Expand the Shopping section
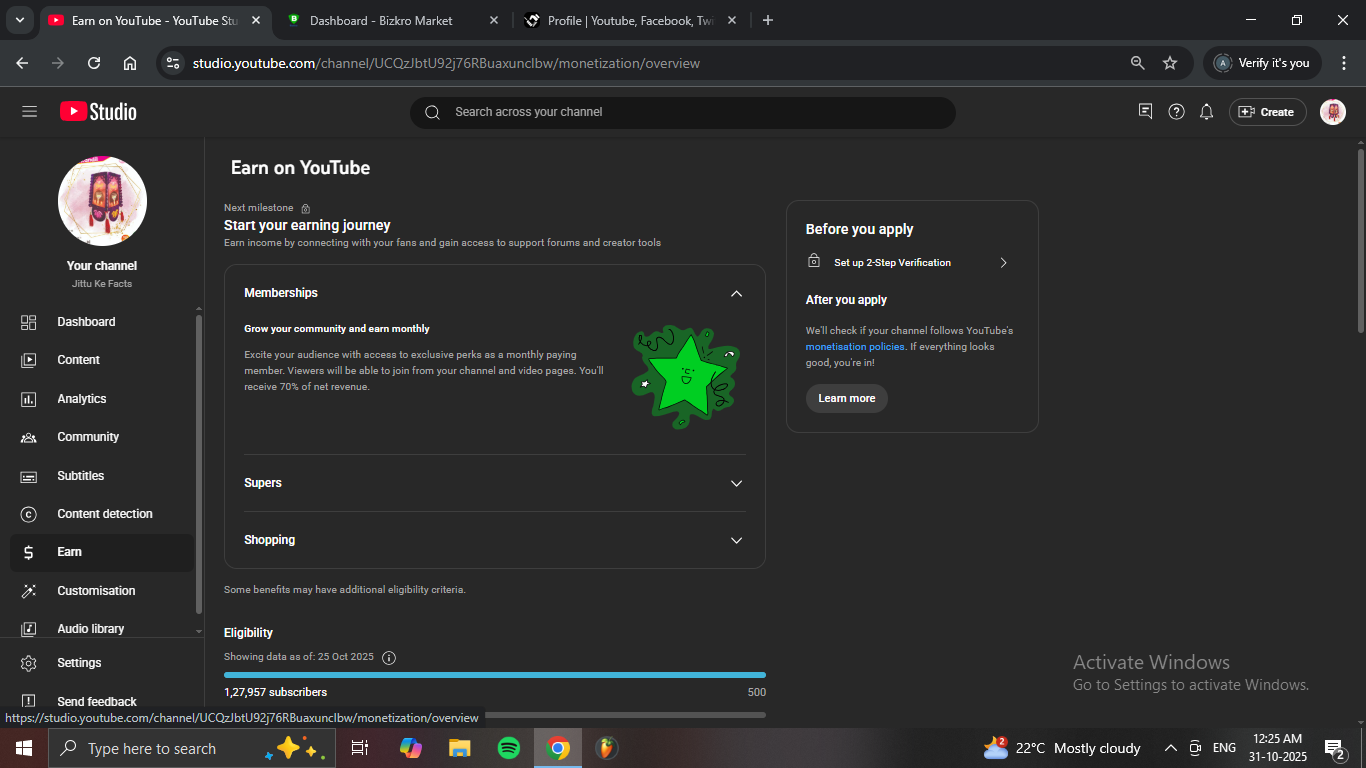Viewport: 1366px width, 768px height. (736, 540)
